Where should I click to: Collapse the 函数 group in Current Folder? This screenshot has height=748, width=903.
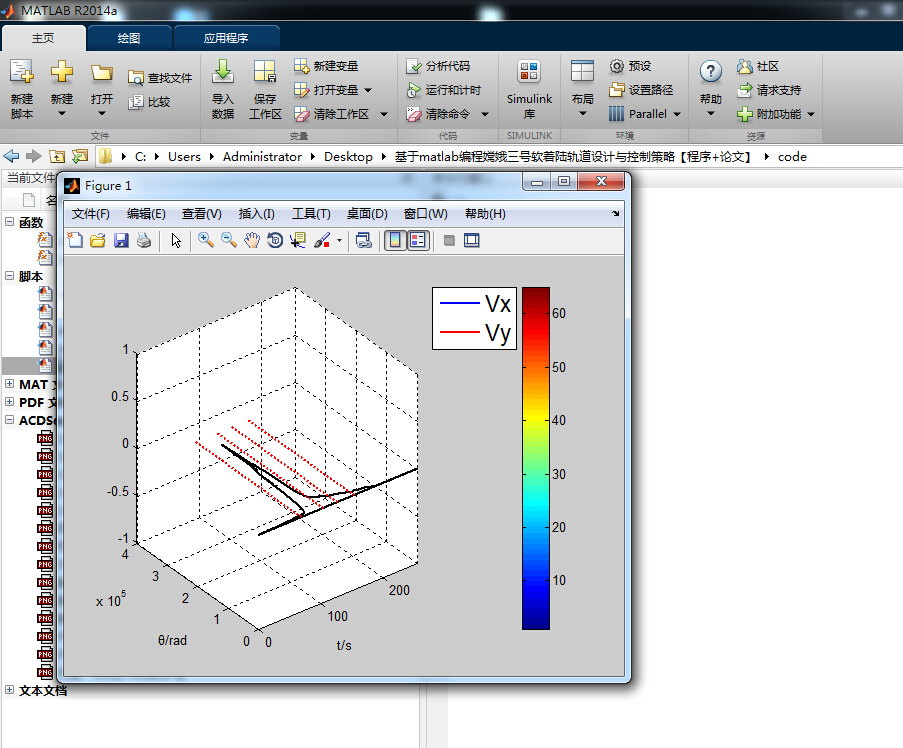(9, 222)
